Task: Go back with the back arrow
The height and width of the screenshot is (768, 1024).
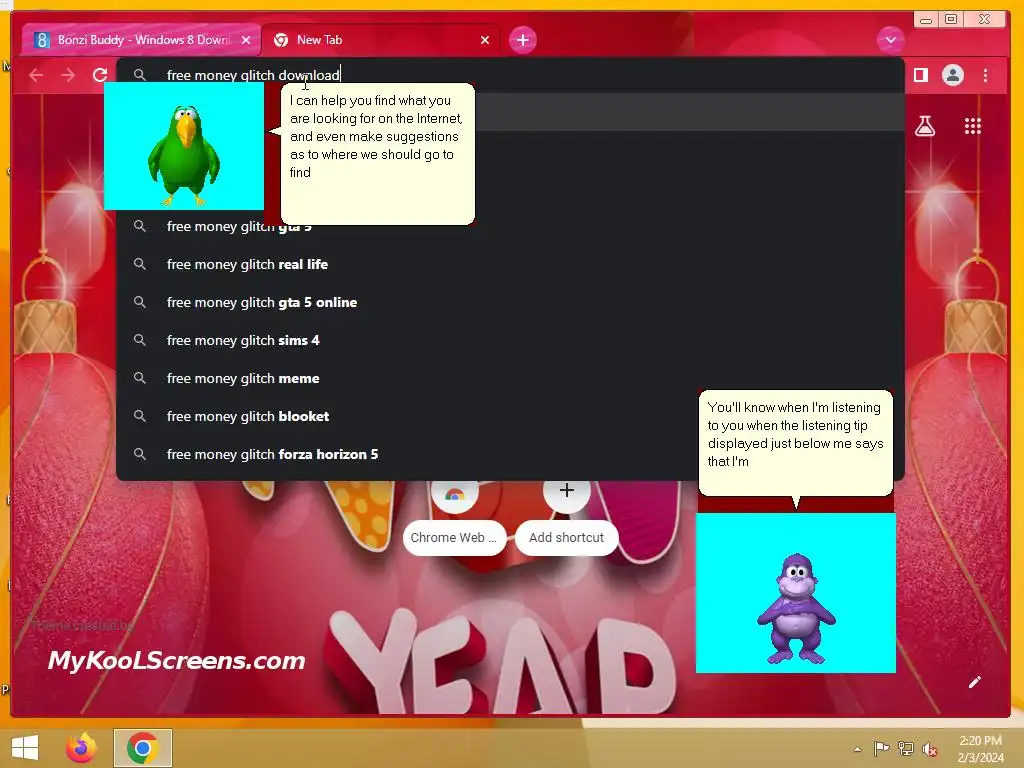Action: click(36, 75)
